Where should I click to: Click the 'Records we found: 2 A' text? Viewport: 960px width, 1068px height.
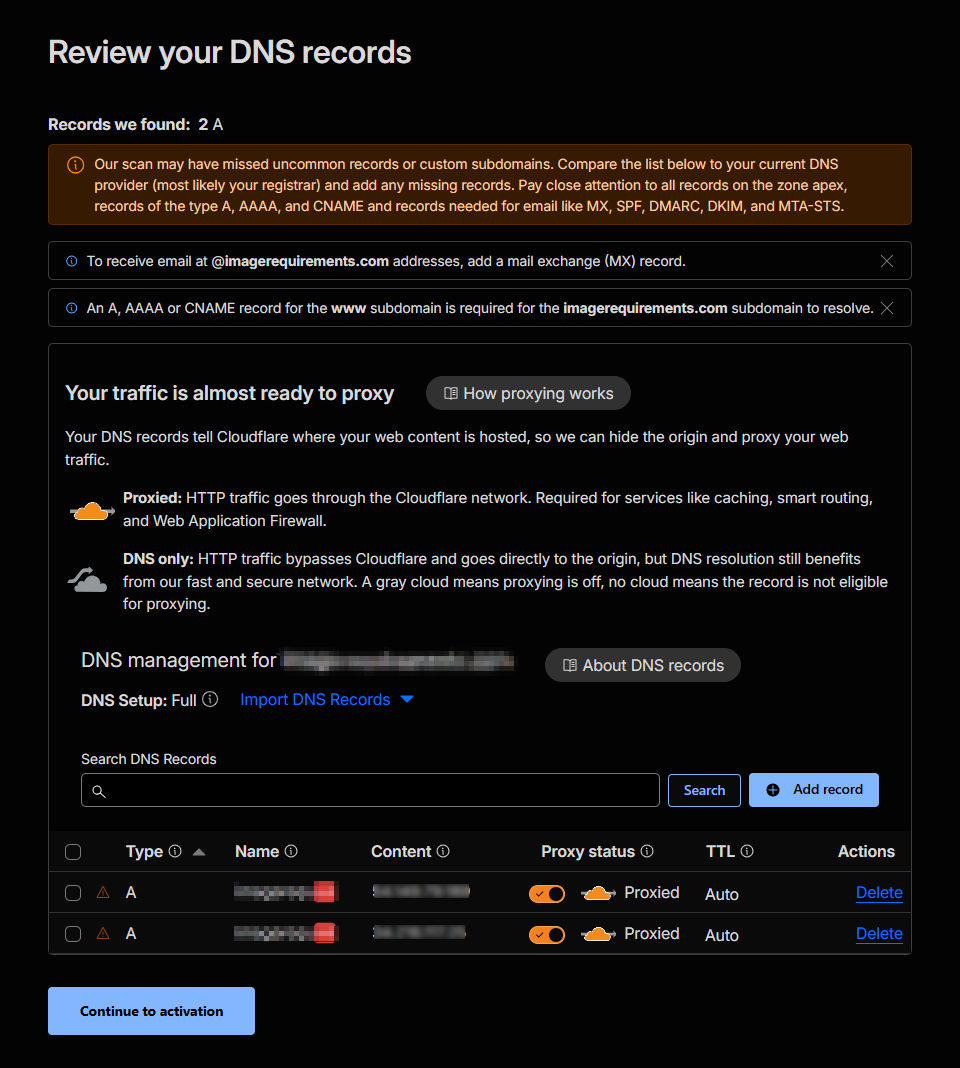[x=136, y=125]
